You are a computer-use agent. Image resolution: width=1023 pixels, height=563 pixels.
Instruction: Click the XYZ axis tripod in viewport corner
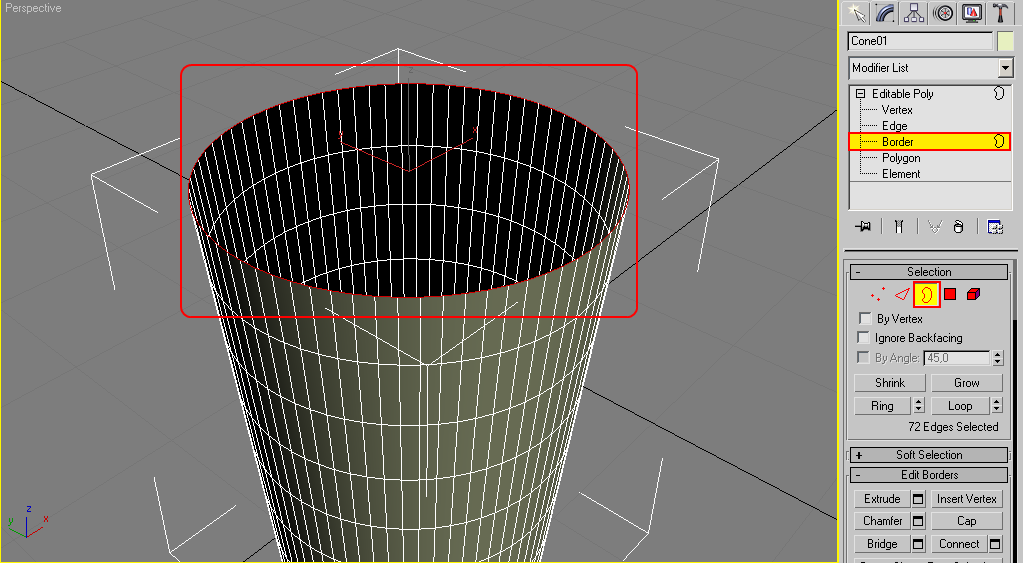coord(27,522)
